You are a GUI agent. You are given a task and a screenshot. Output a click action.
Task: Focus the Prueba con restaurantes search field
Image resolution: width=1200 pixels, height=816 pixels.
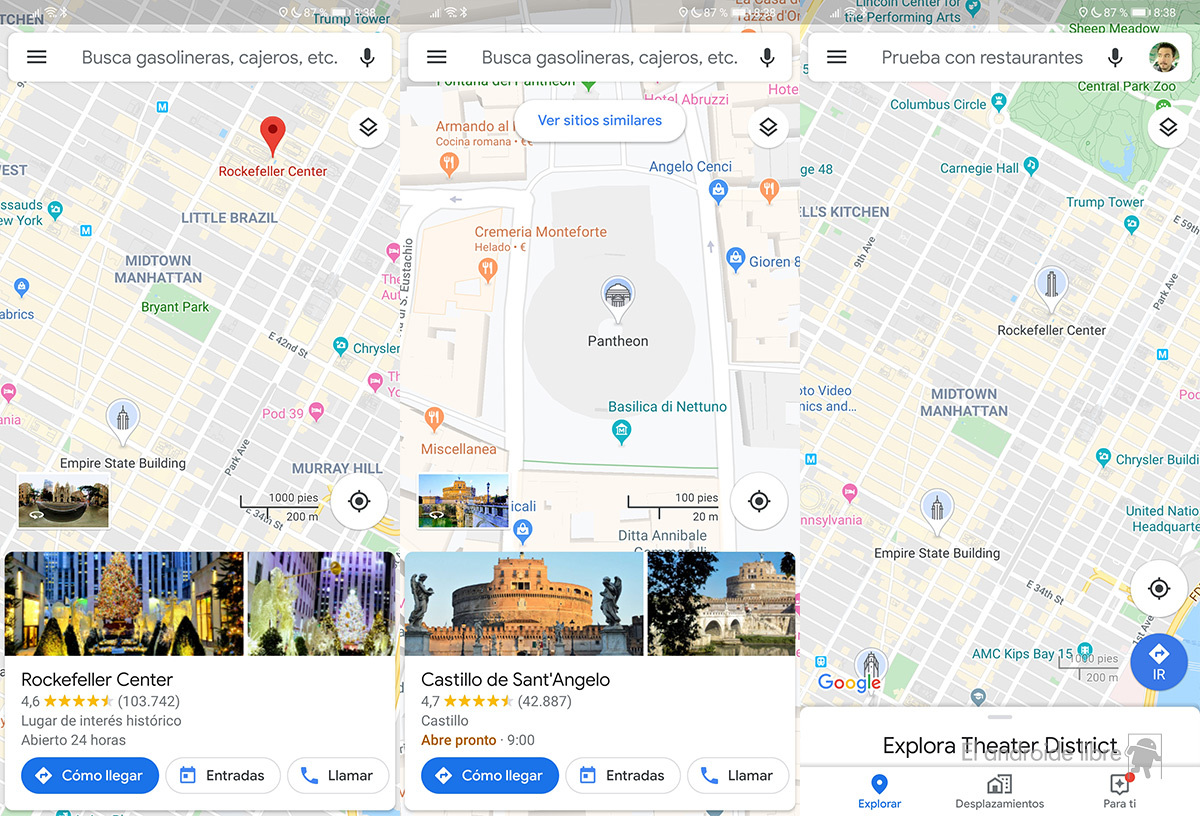point(982,58)
